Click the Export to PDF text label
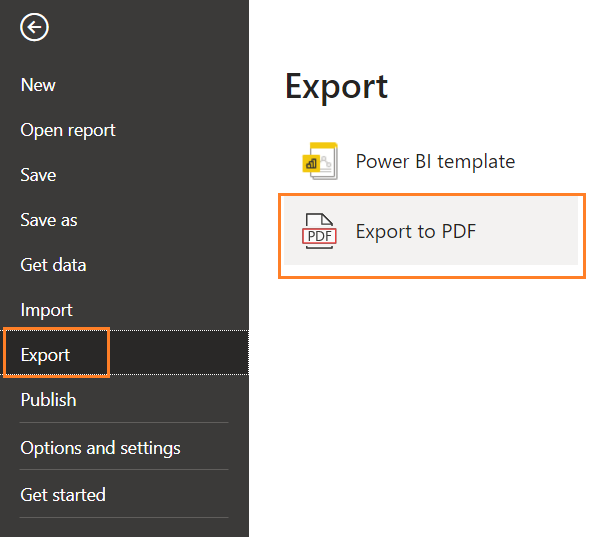 pyautogui.click(x=416, y=231)
